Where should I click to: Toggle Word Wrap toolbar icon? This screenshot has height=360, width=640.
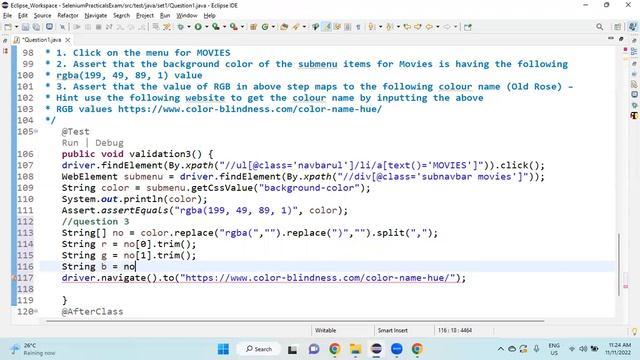tap(338, 27)
